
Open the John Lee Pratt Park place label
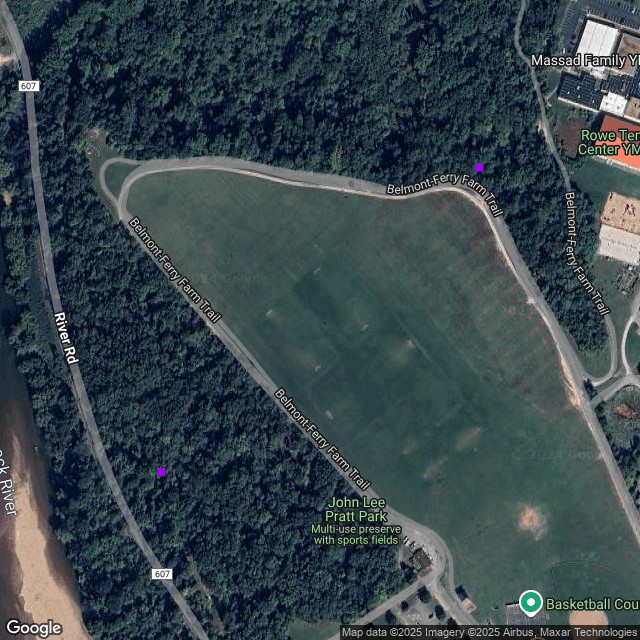coord(356,509)
